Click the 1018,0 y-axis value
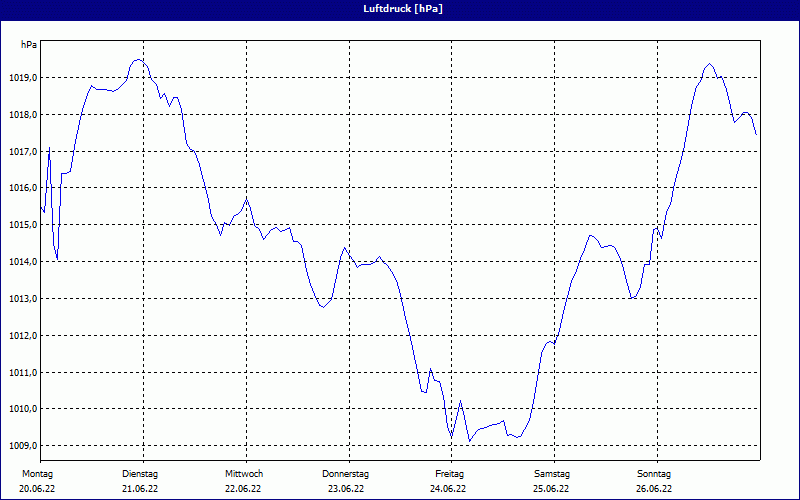 click(x=21, y=115)
